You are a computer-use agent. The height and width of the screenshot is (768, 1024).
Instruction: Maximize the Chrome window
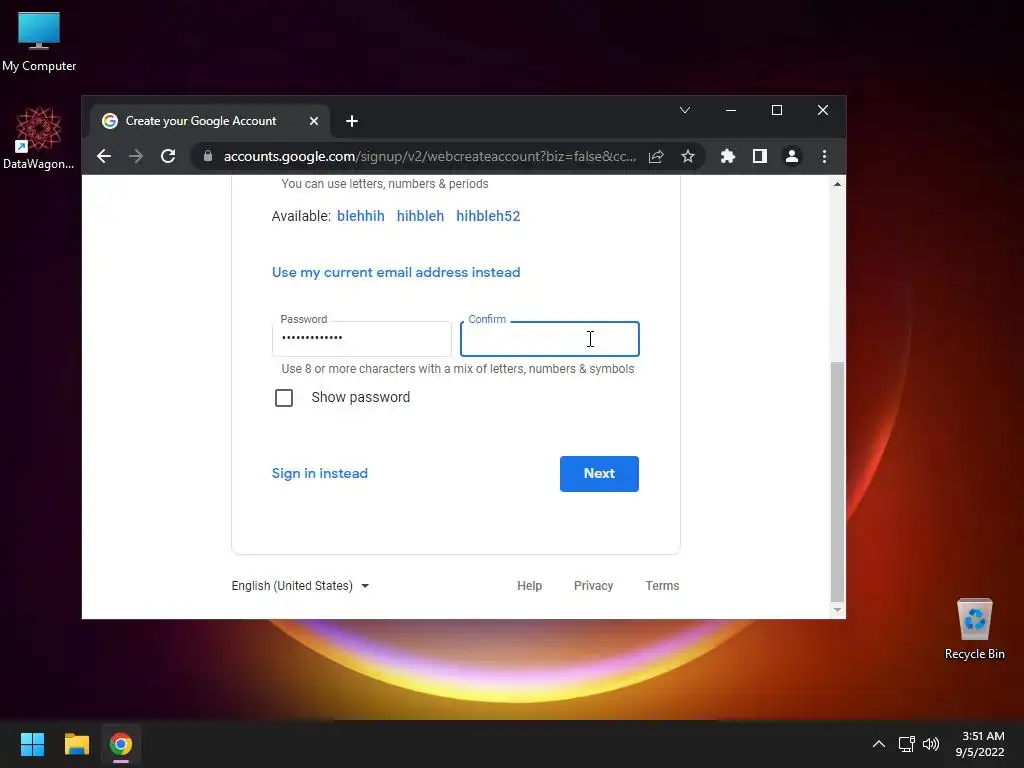(776, 110)
